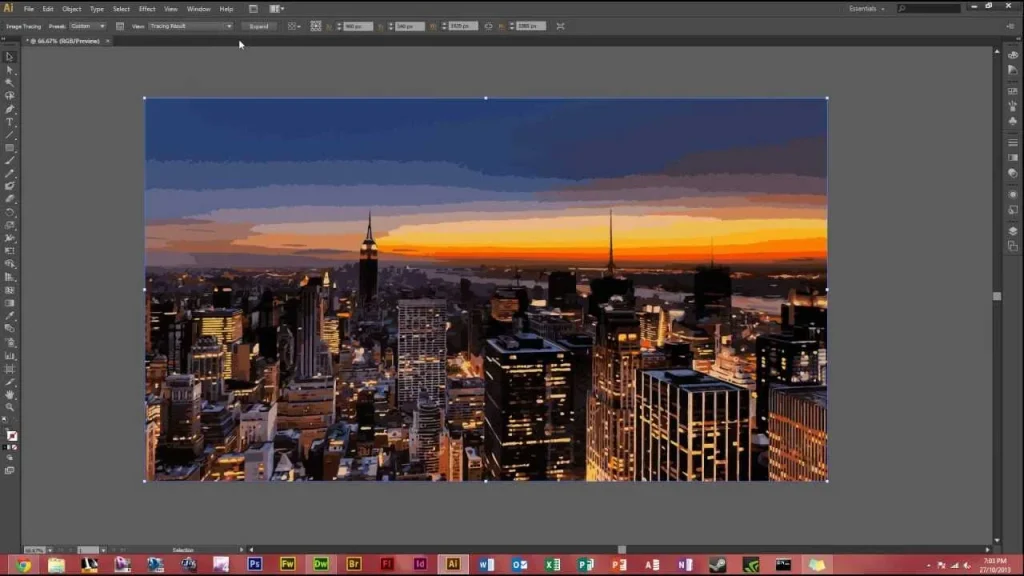Open the Preset dropdown showing Custom

(88, 26)
